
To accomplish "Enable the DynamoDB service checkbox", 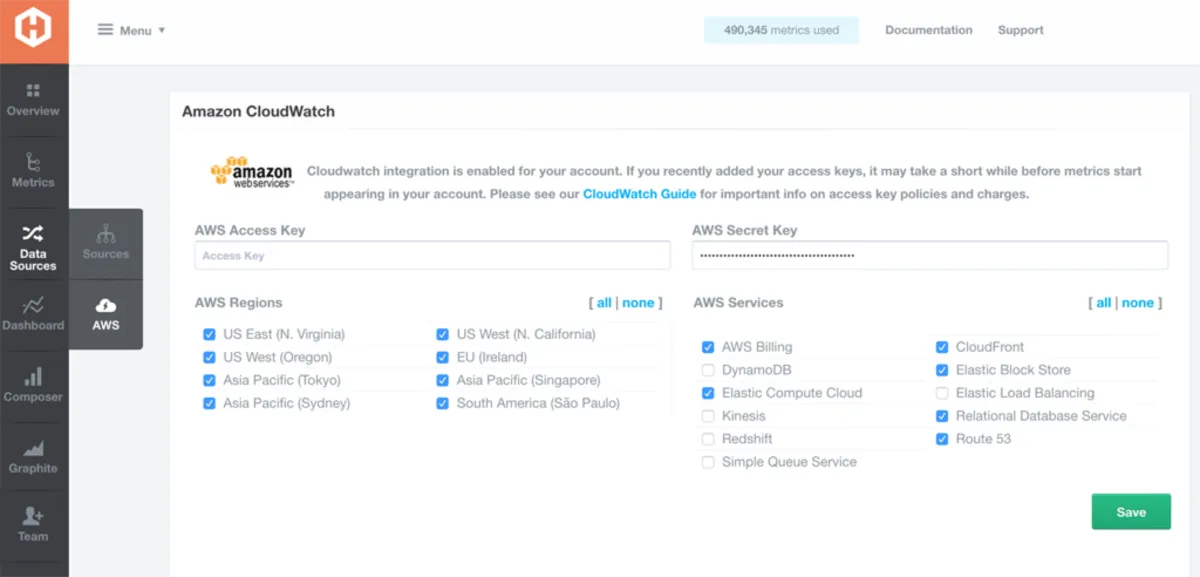I will (x=708, y=370).
